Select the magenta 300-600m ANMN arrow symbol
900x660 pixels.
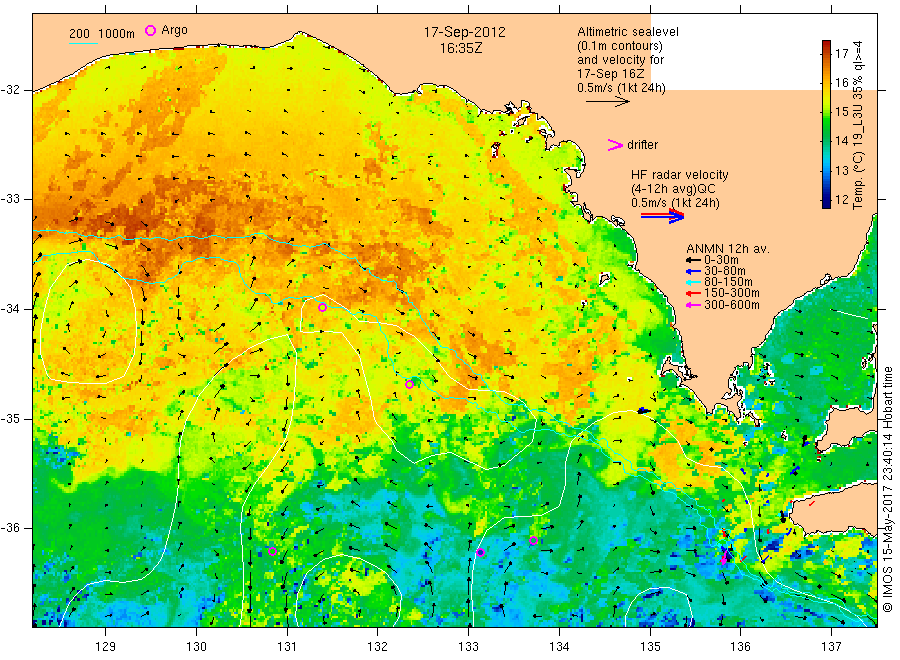click(x=693, y=305)
